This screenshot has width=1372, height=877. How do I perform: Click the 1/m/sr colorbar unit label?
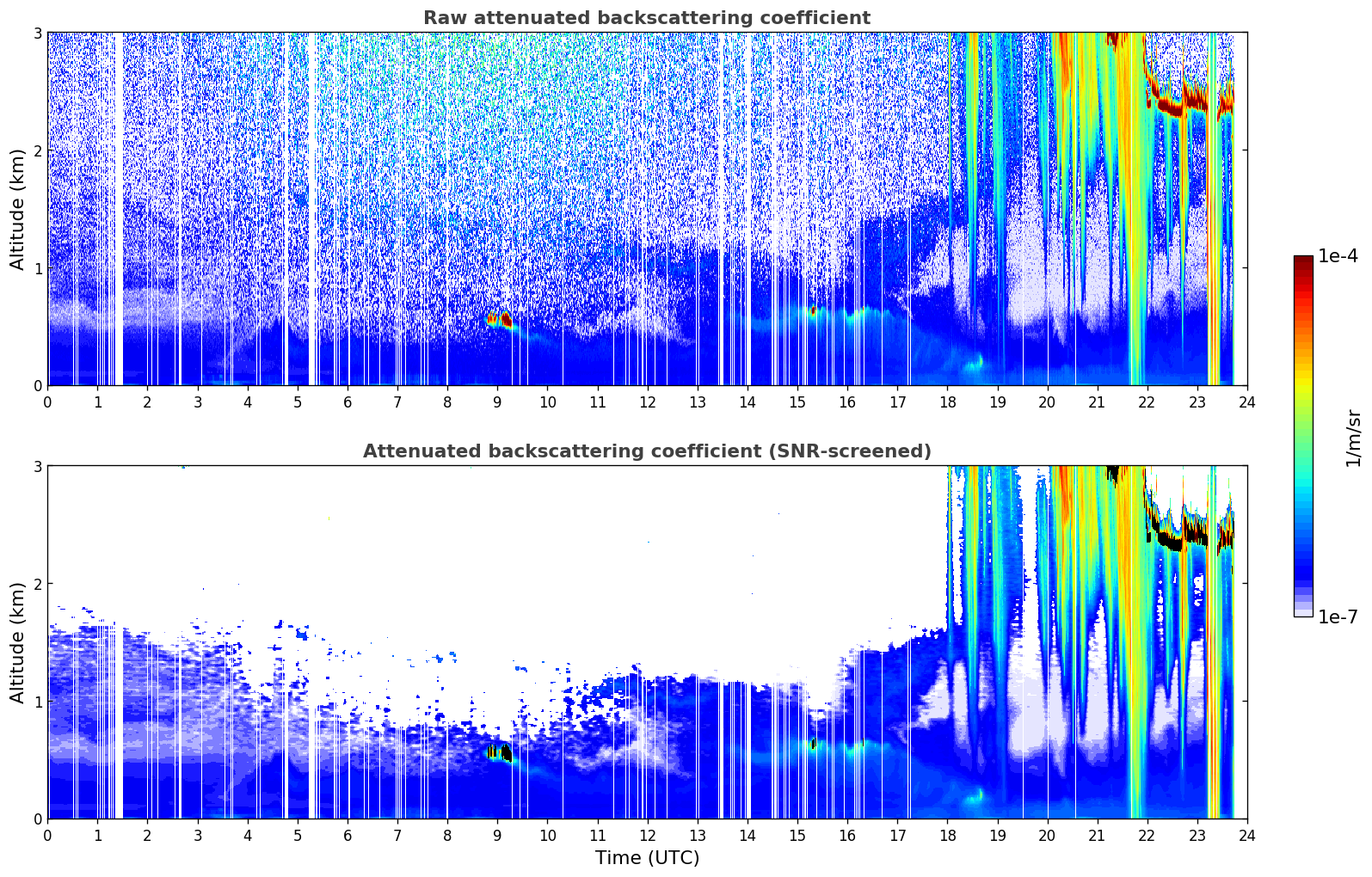coord(1353,437)
